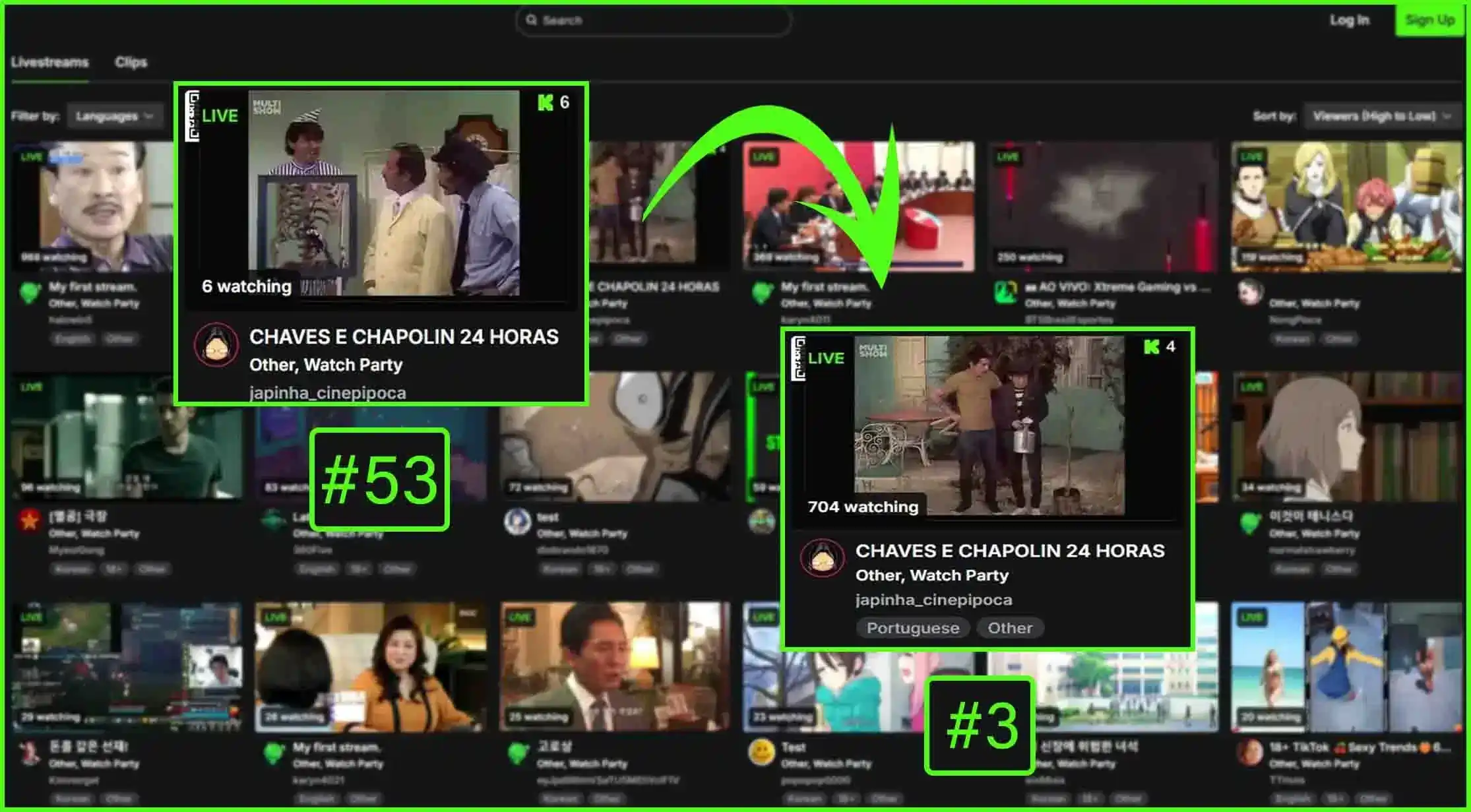Click green heart avatar beside 고로상 stream
This screenshot has height=812, width=1471.
point(518,752)
